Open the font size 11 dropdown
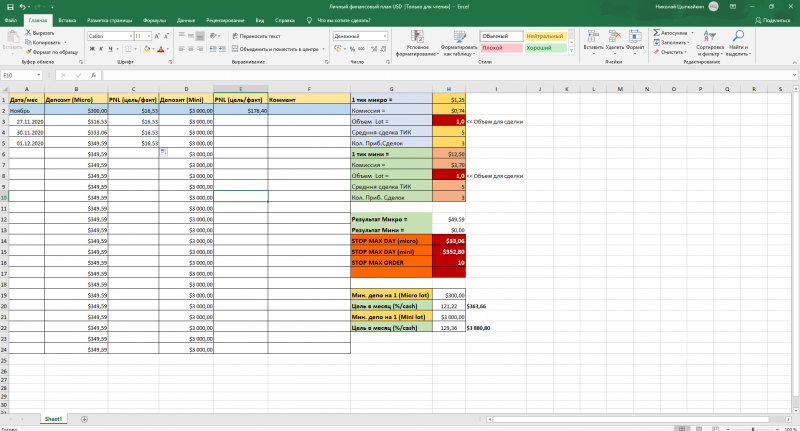Screen dimensions: 800x431 click(x=149, y=36)
